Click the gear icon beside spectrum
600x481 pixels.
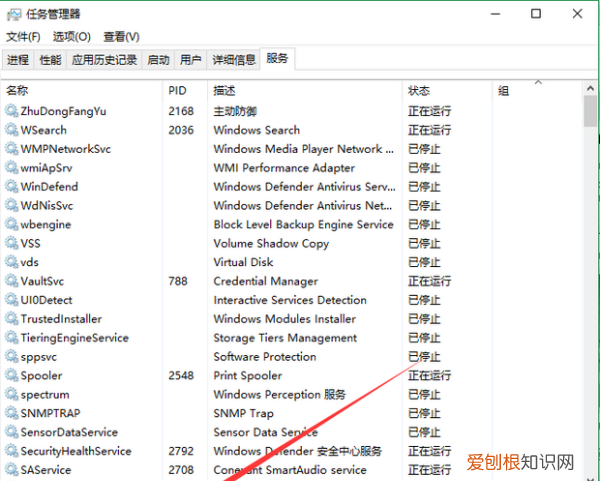click(x=11, y=394)
